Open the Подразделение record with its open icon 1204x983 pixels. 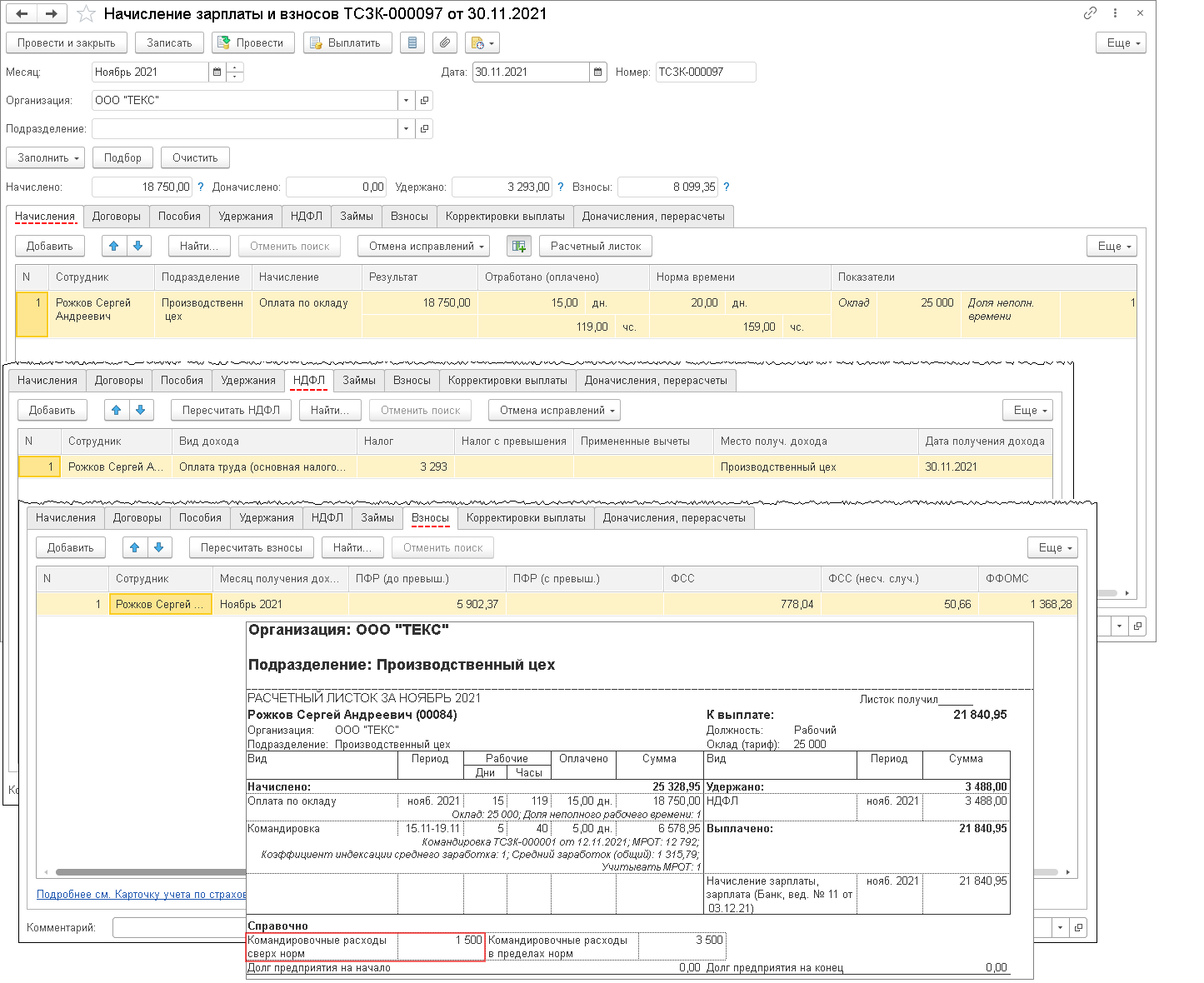coord(425,129)
